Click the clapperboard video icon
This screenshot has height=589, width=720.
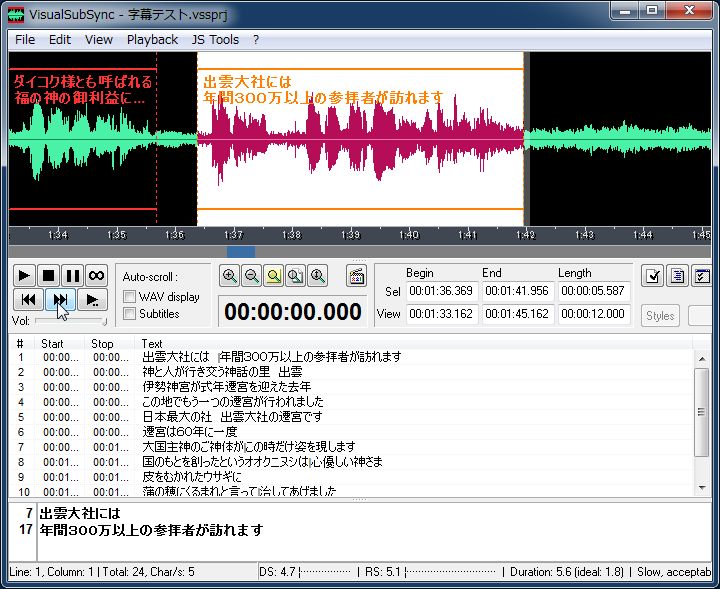point(357,276)
